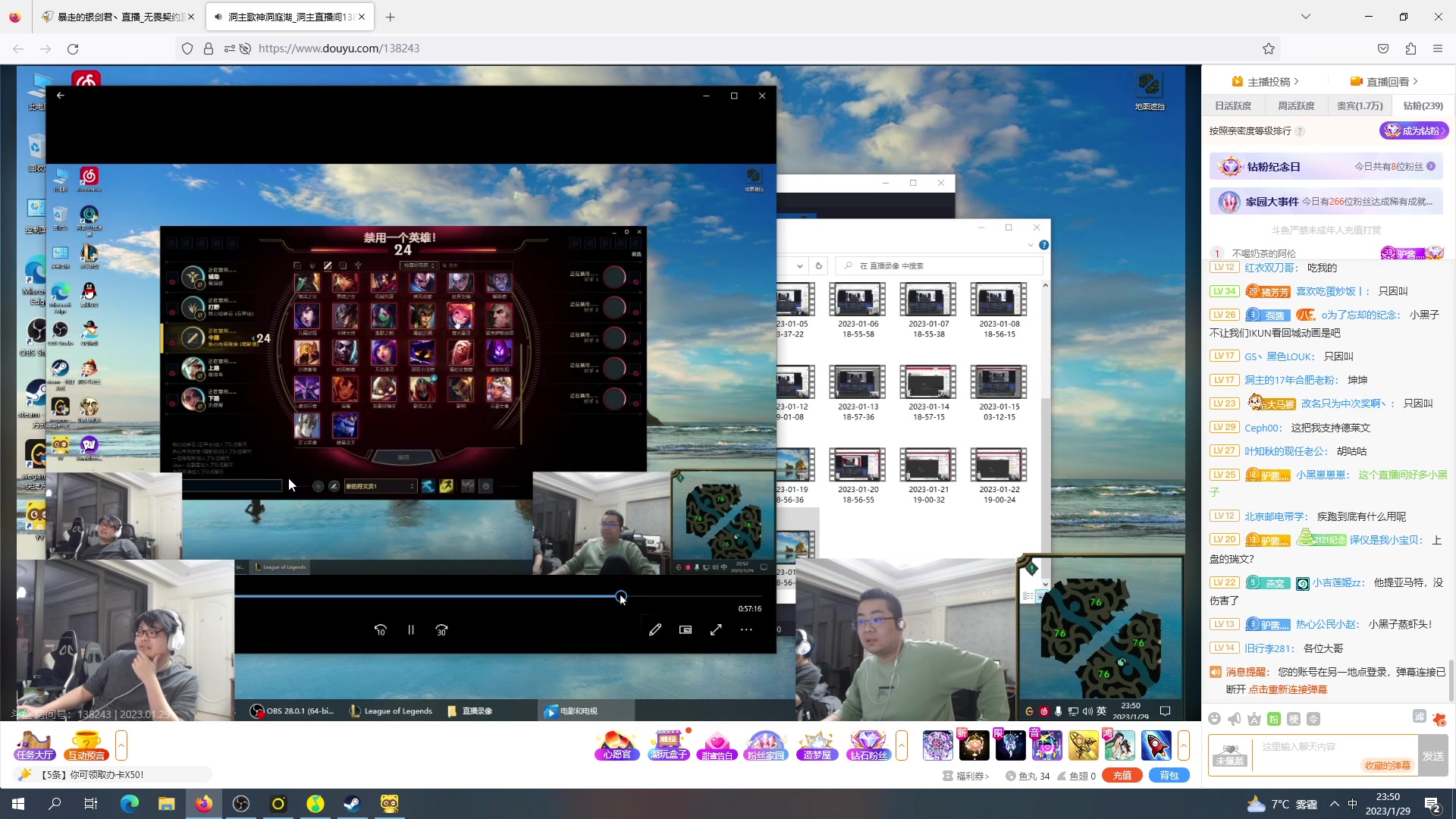Expand the chevron next to 钻石粉丝
This screenshot has height=819, width=1456.
902,745
